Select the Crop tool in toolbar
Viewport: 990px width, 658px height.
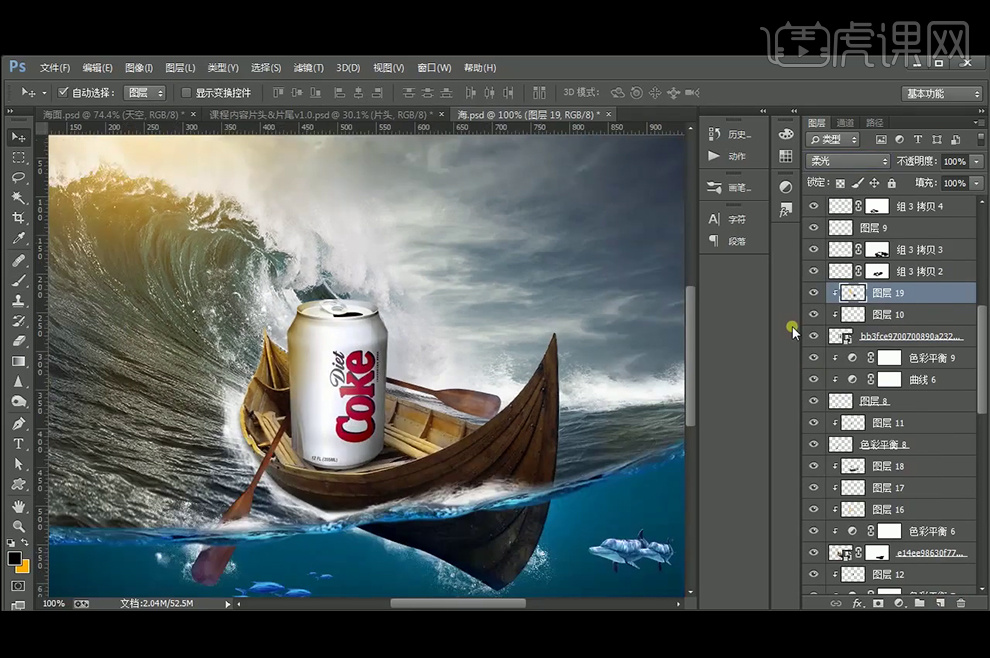[x=18, y=218]
